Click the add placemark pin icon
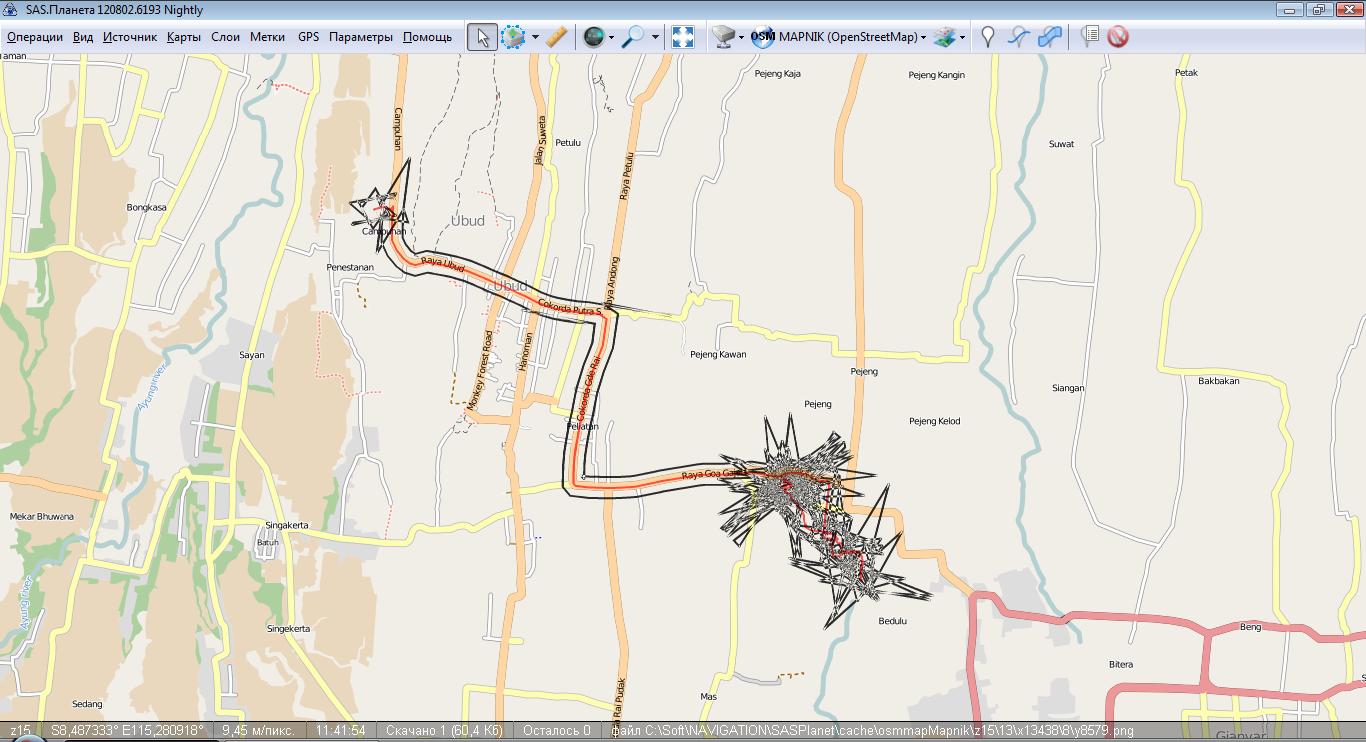 tap(987, 37)
